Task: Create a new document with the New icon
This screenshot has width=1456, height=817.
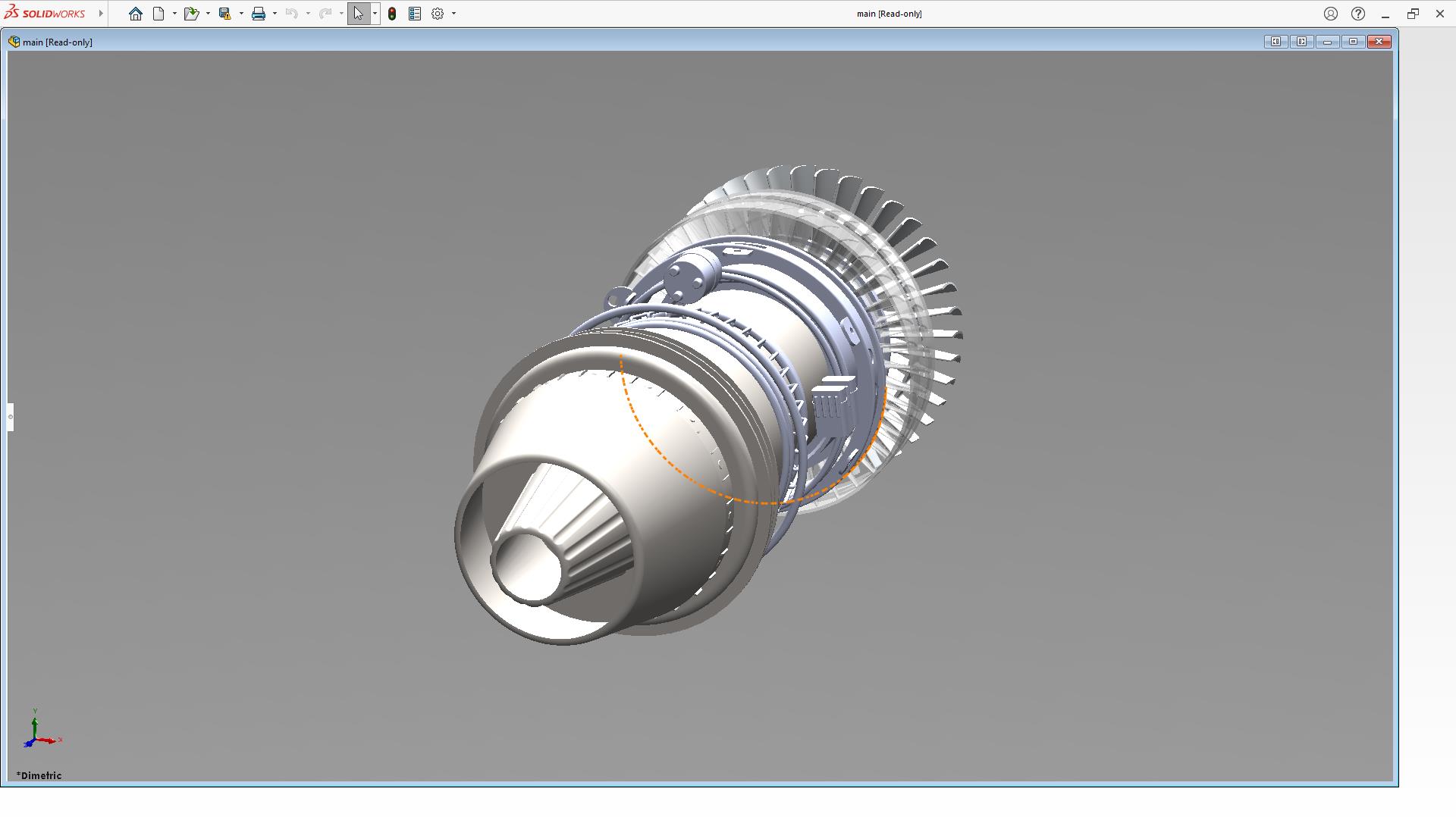Action: point(158,14)
